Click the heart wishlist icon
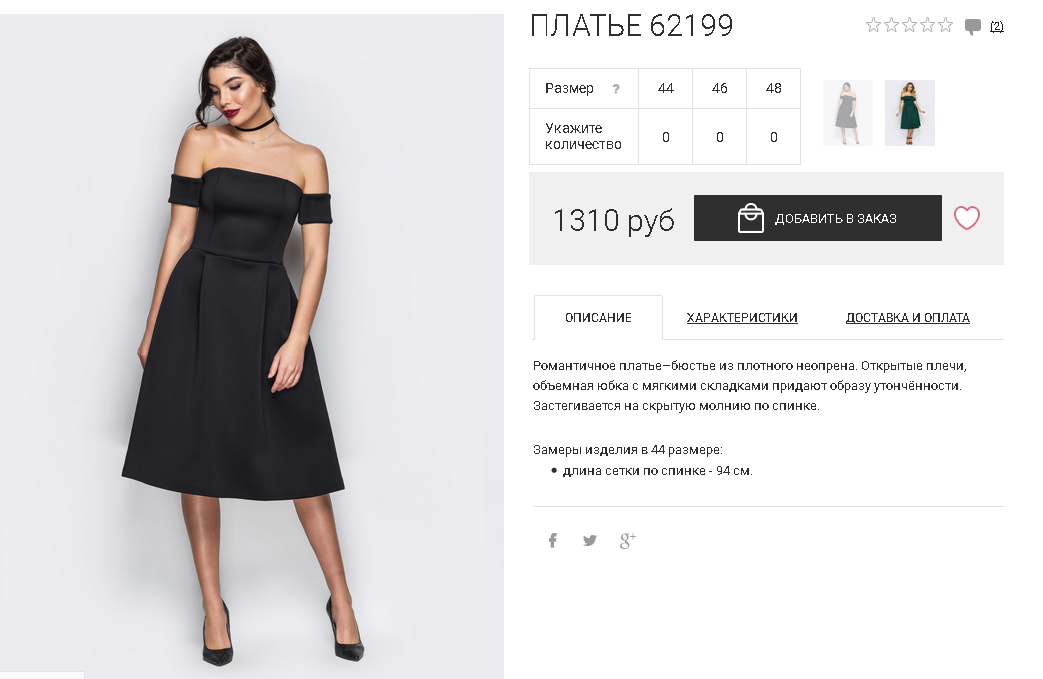The height and width of the screenshot is (679, 1043). (x=966, y=218)
